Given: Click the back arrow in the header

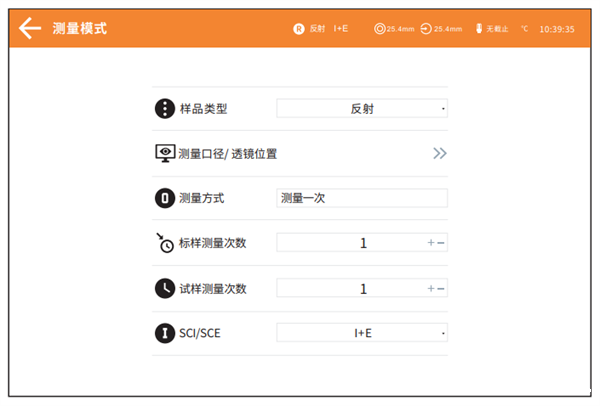Looking at the screenshot, I should click(30, 28).
